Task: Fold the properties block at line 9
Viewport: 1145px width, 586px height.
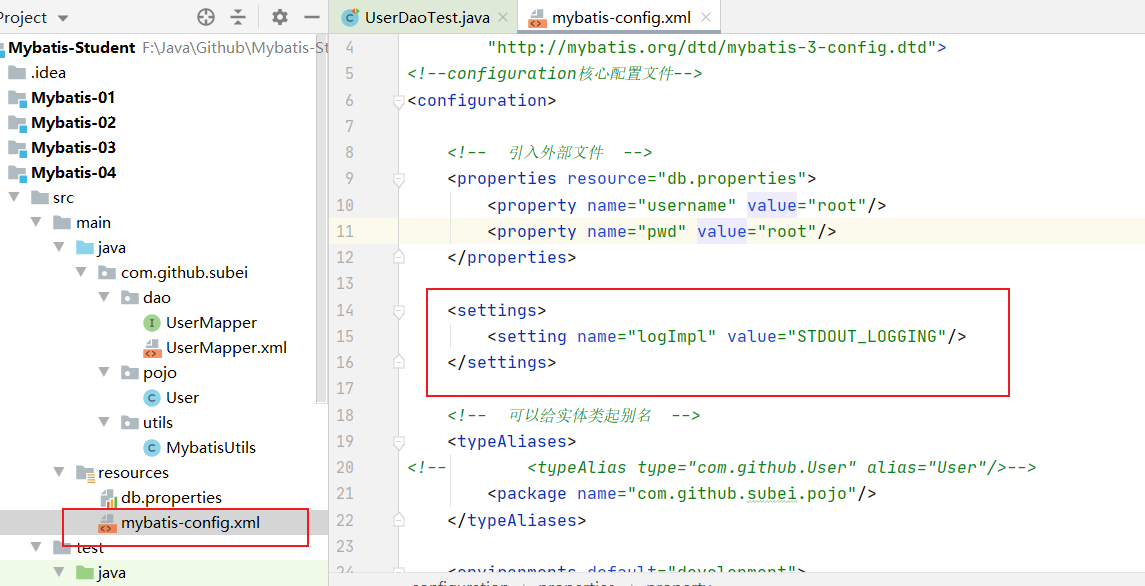Action: coord(399,179)
